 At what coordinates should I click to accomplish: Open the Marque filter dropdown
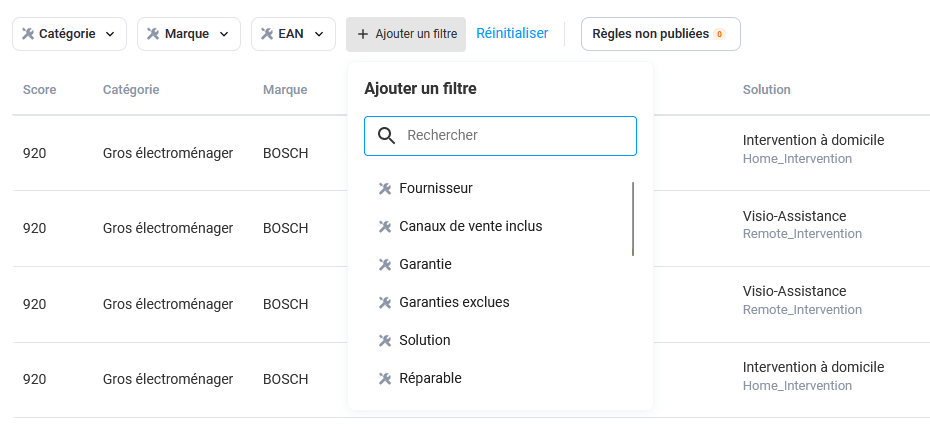[223, 34]
